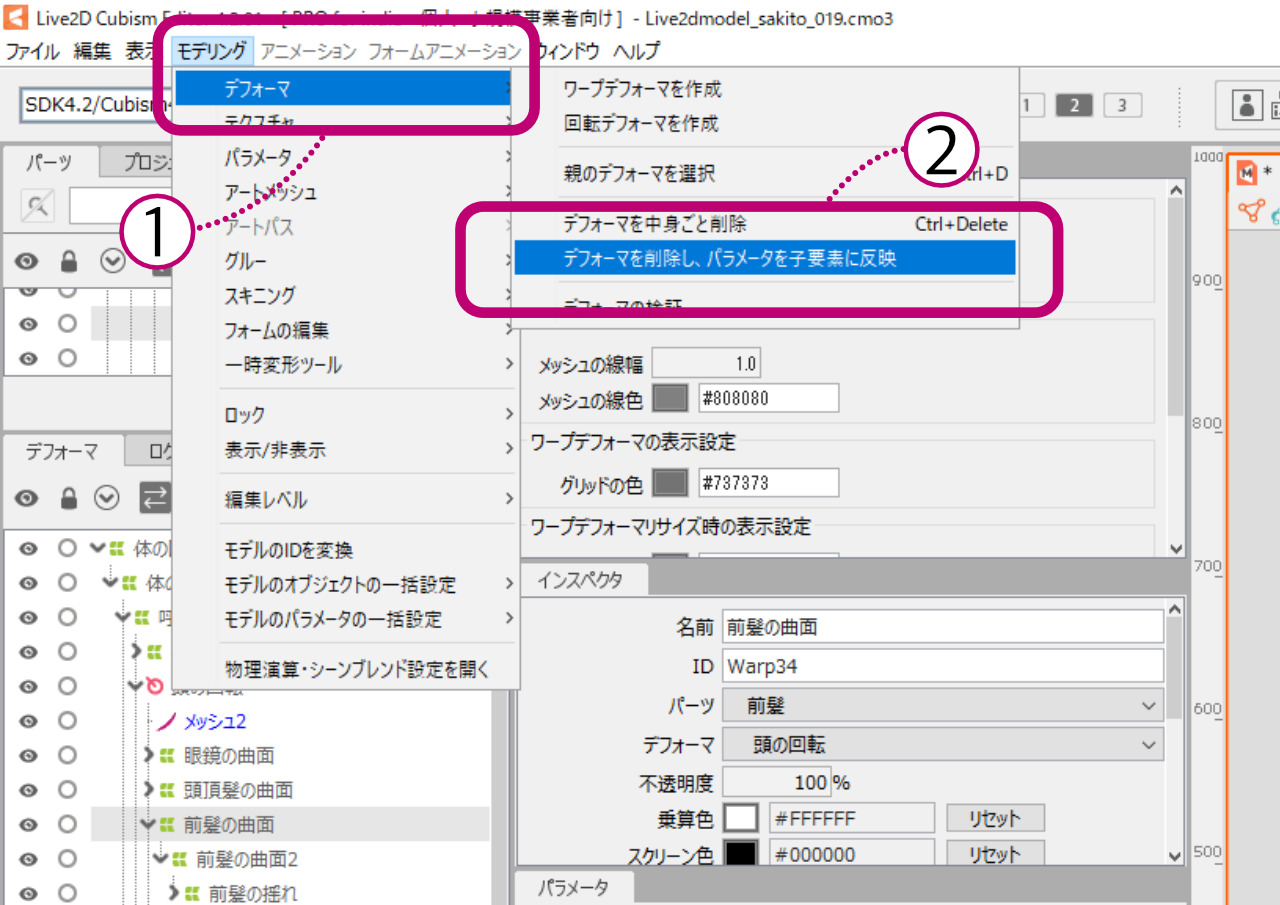This screenshot has height=905, width=1280.
Task: Click the rotation deformer icon in tree
Action: (x=154, y=686)
